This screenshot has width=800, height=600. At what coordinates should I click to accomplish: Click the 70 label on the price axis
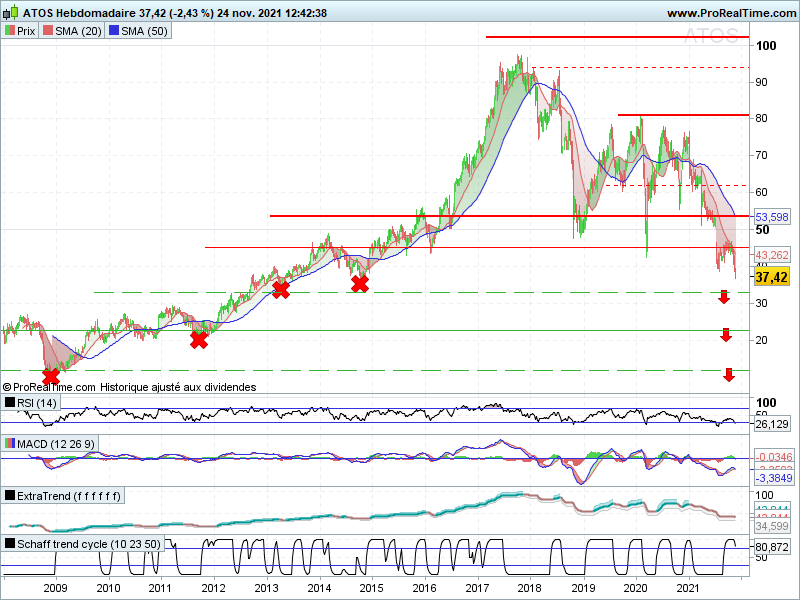click(762, 155)
